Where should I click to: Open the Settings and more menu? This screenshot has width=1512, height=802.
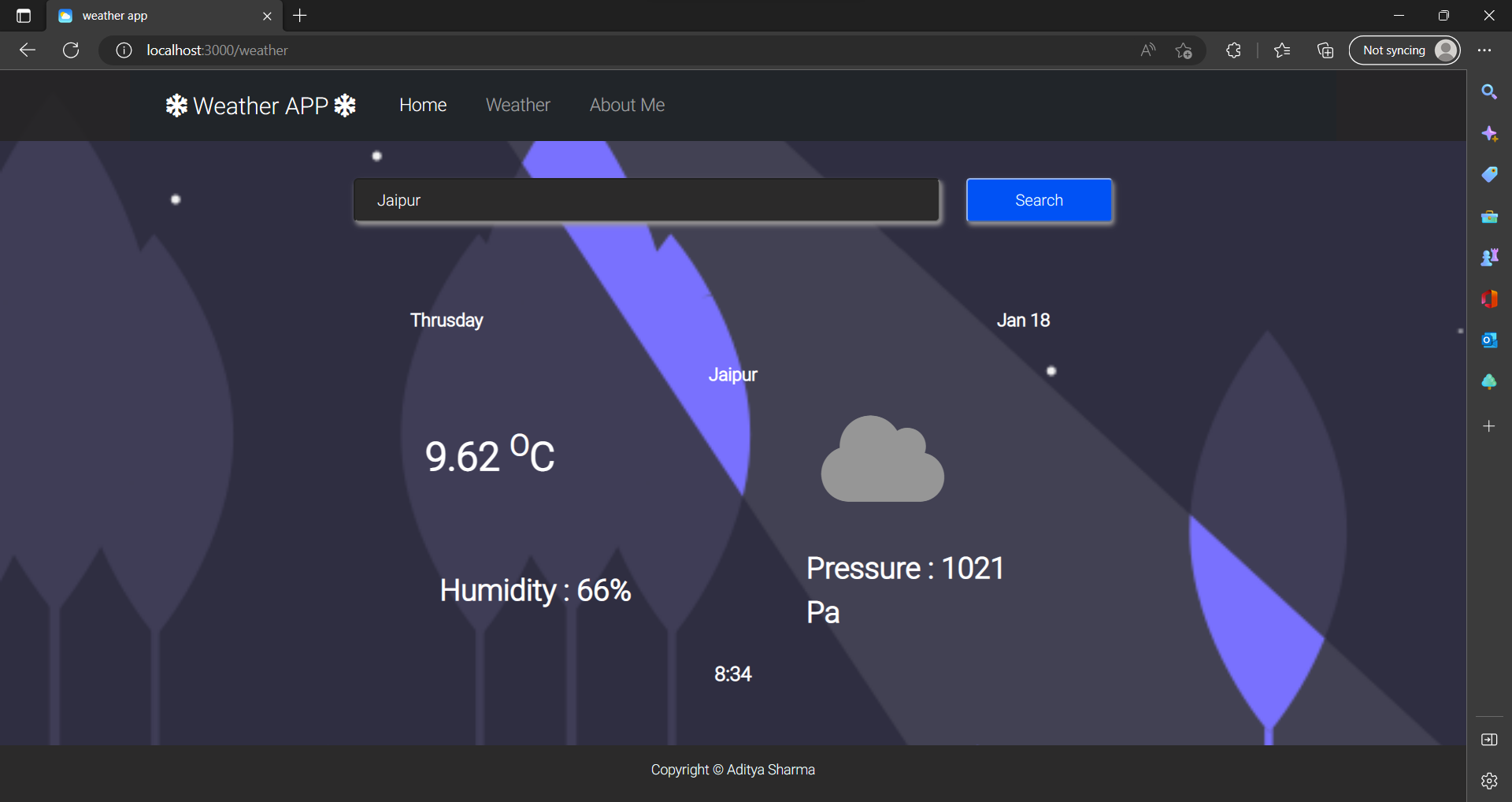pyautogui.click(x=1485, y=50)
